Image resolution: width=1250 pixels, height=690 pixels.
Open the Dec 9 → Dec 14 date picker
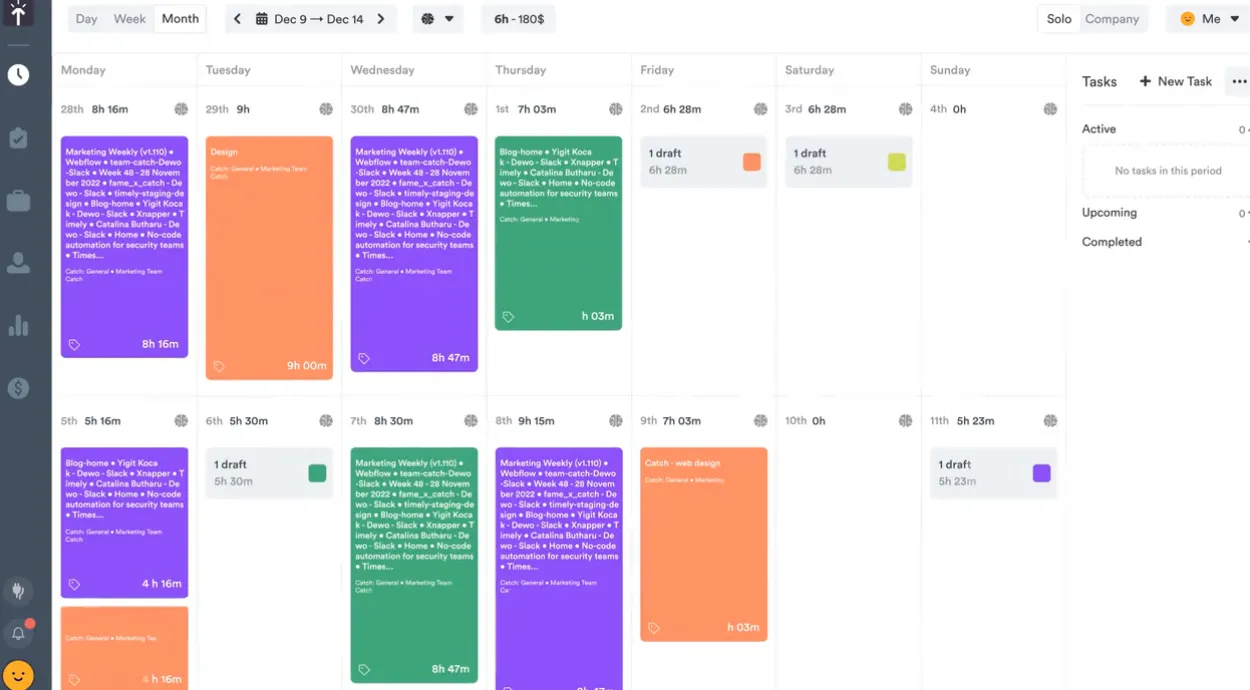309,19
